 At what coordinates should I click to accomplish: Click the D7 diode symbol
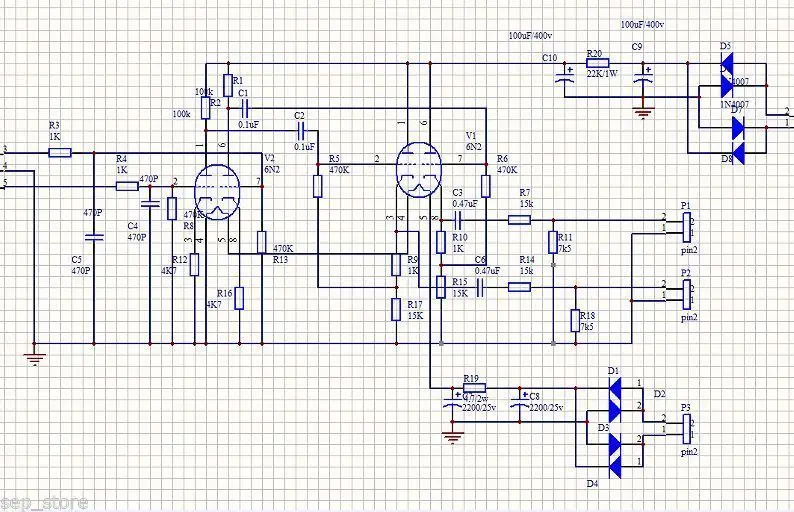coord(738,128)
